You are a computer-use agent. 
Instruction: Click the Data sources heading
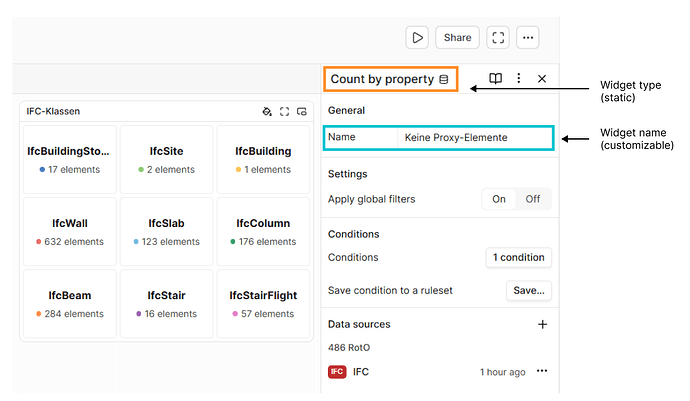click(359, 324)
